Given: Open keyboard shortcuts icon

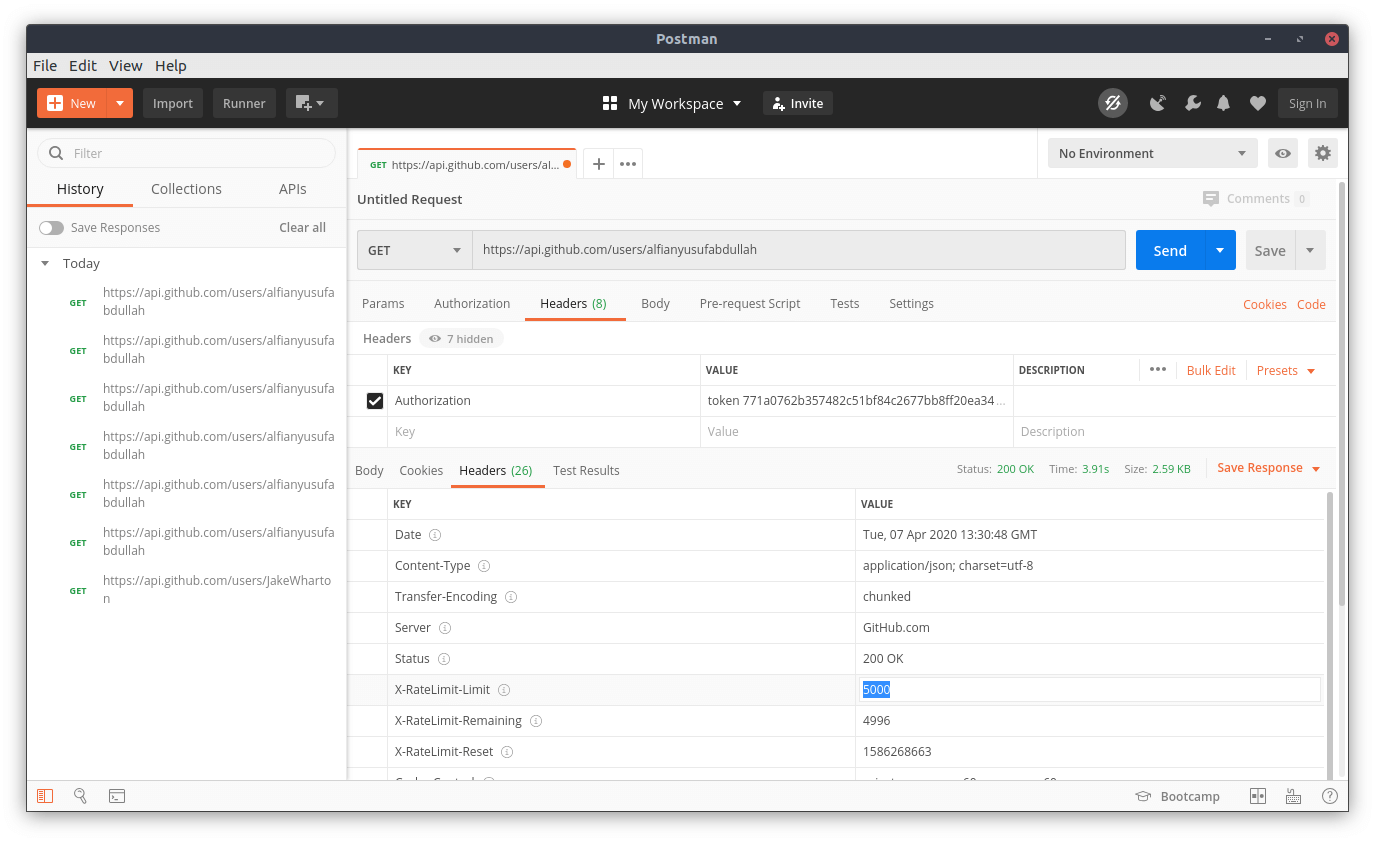Looking at the screenshot, I should point(1293,796).
